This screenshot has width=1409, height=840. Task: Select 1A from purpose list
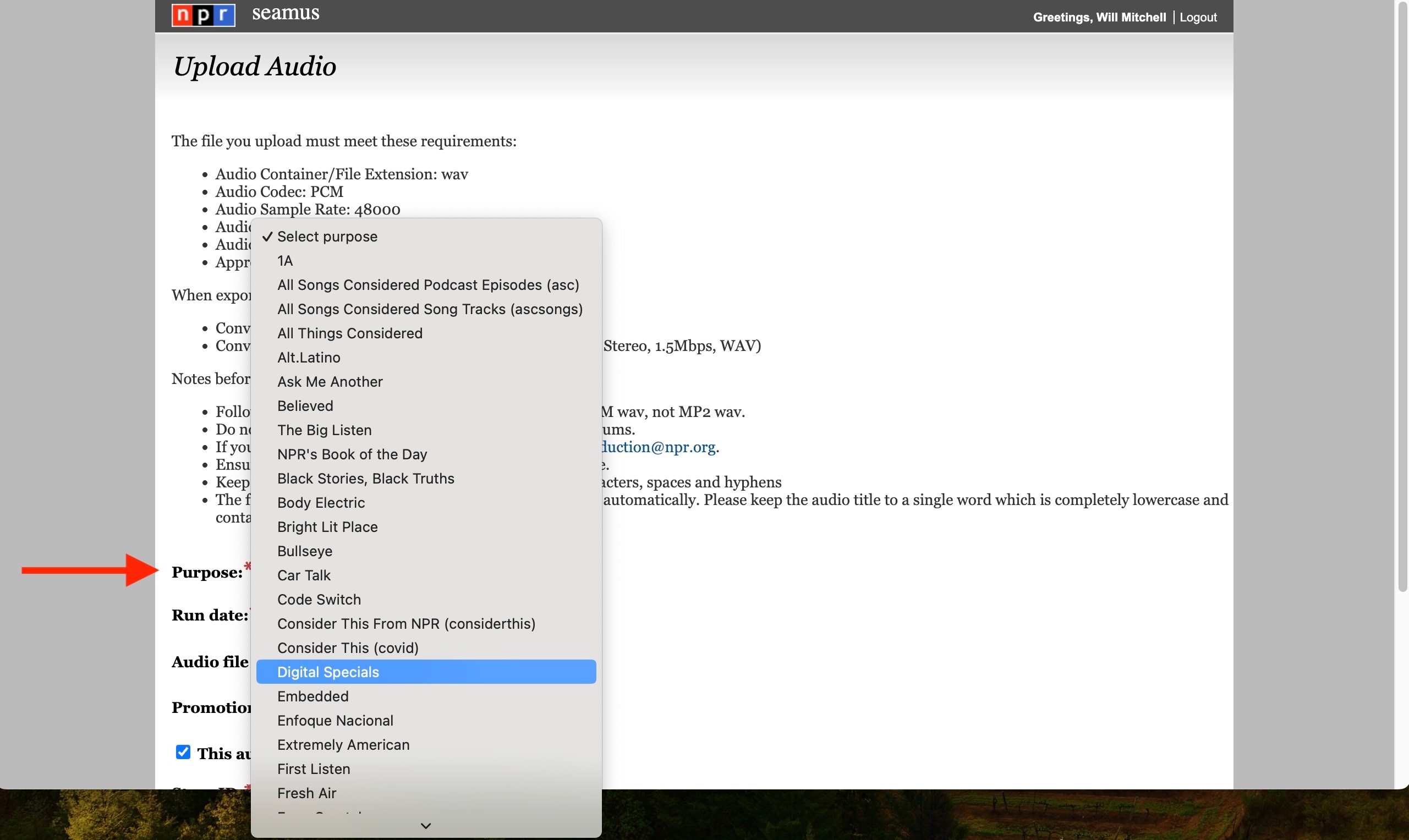tap(426, 261)
